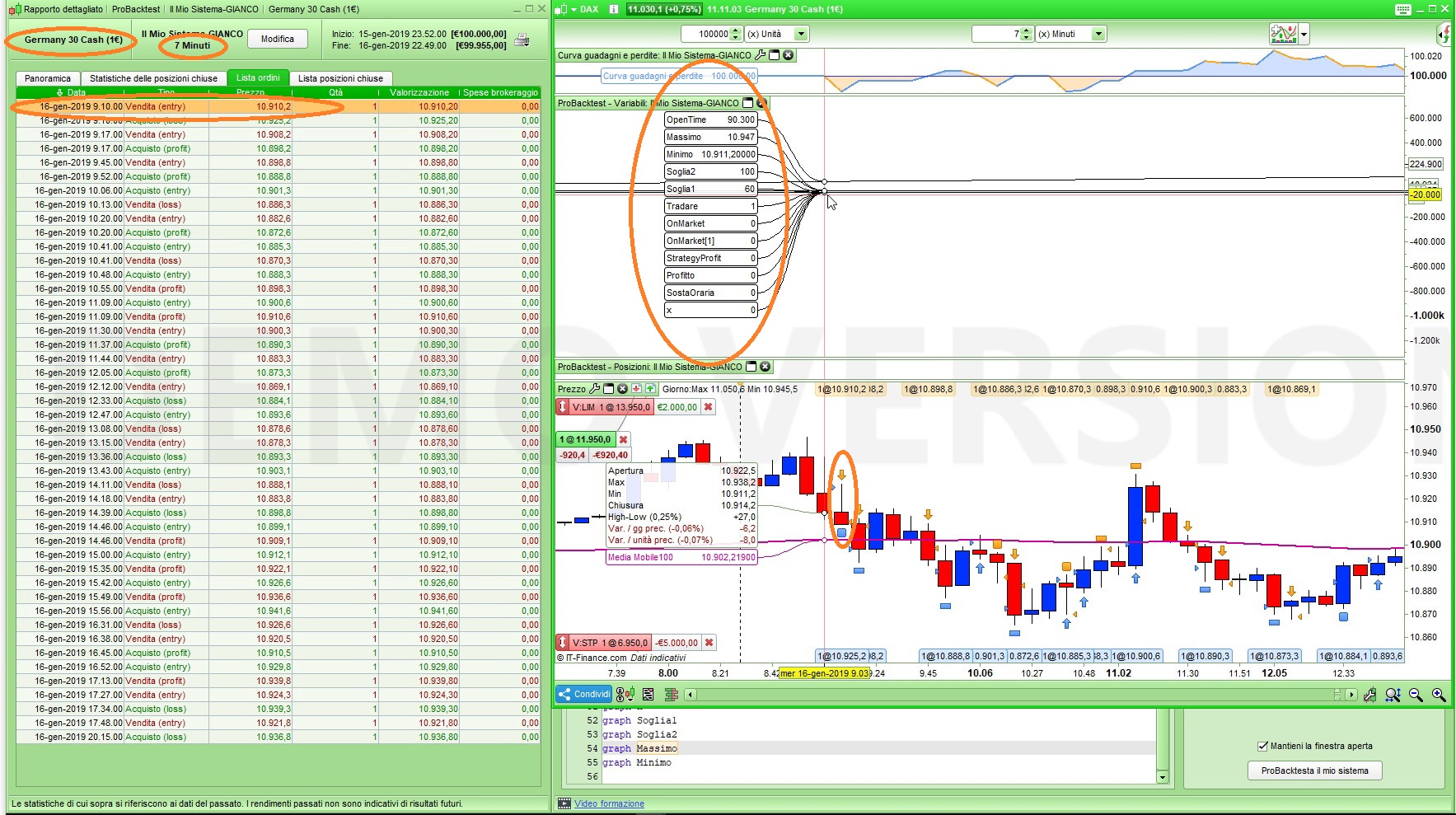1456x815 pixels.
Task: Open the Video formazione link
Action: click(x=610, y=803)
